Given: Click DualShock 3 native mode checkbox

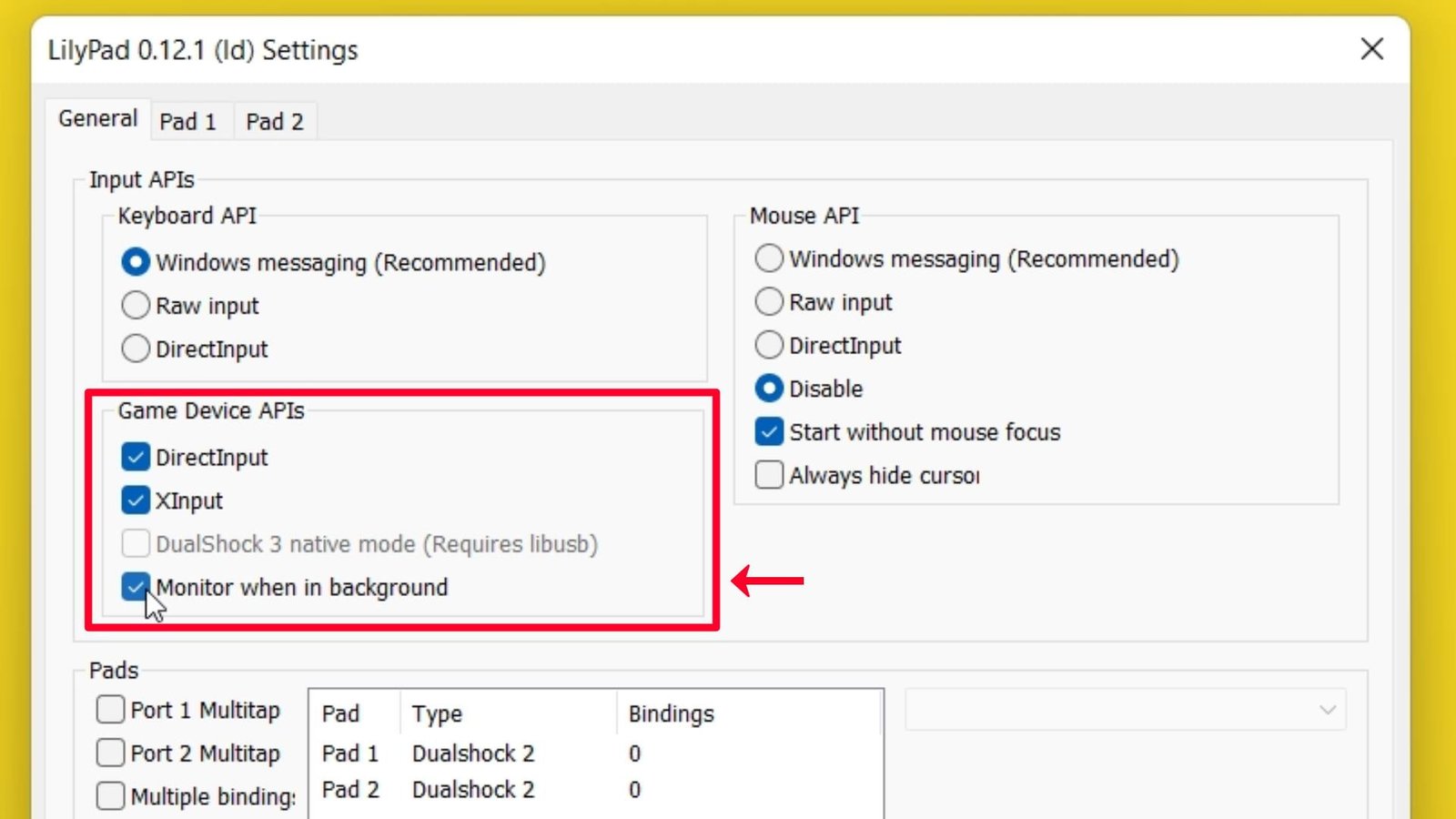Looking at the screenshot, I should 136,544.
